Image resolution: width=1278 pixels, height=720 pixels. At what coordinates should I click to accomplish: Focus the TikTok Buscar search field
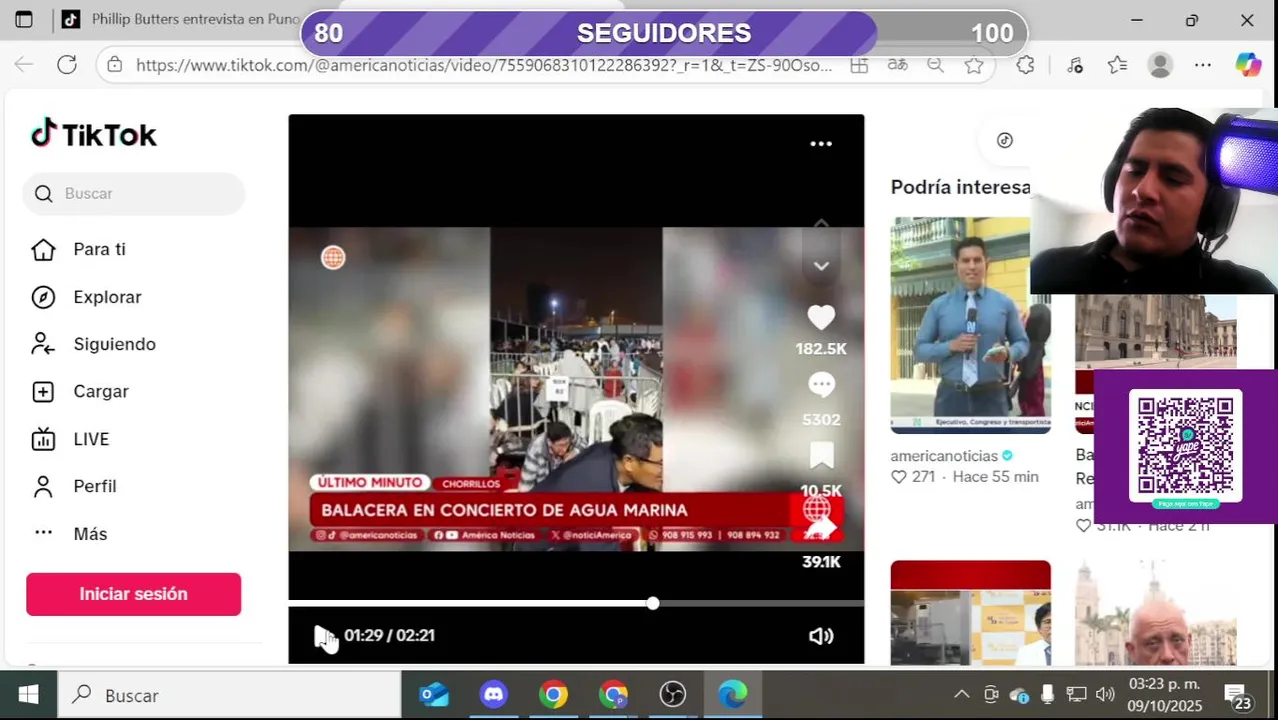click(x=134, y=194)
